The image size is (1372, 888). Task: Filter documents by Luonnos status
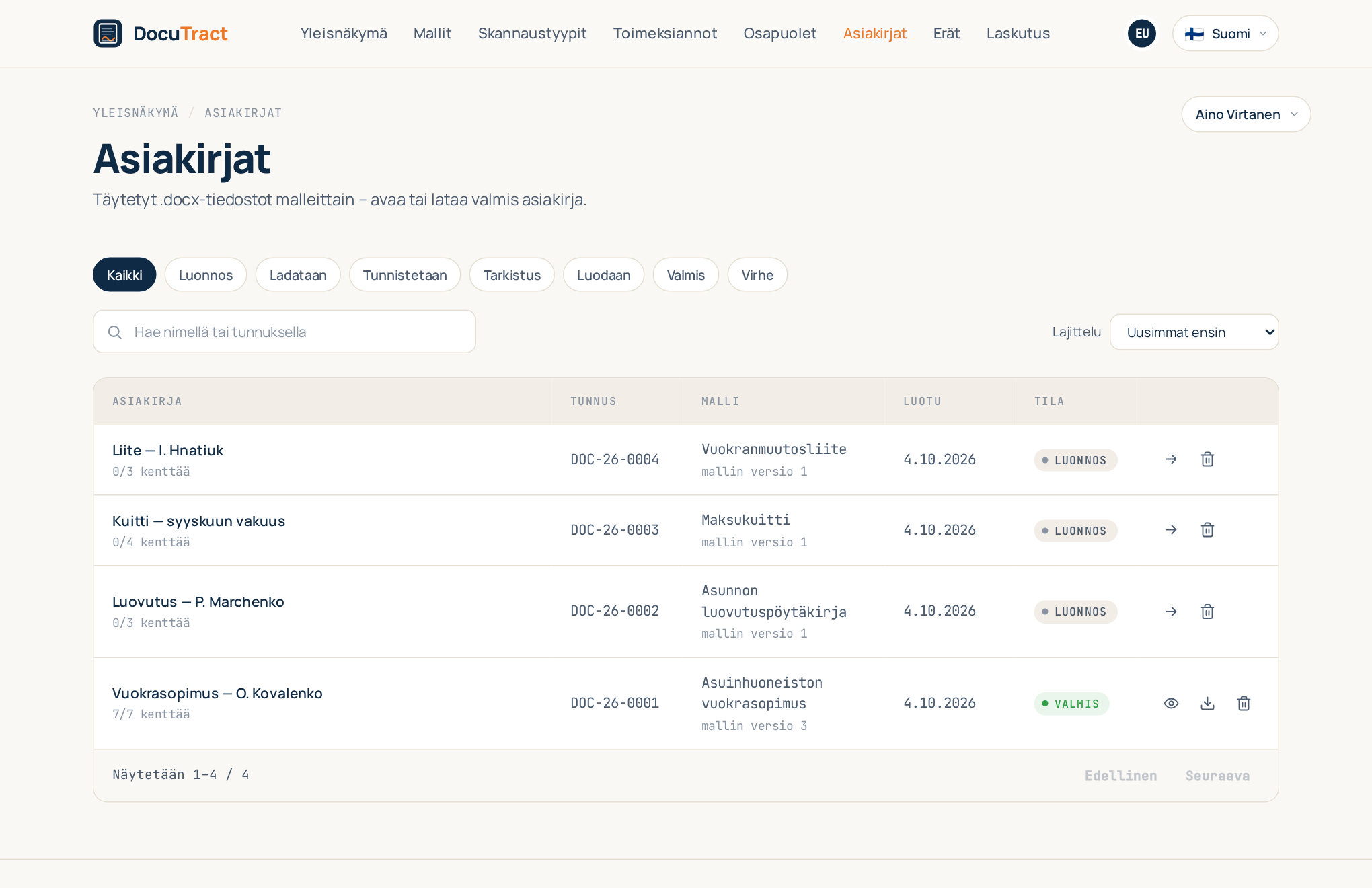pos(206,274)
